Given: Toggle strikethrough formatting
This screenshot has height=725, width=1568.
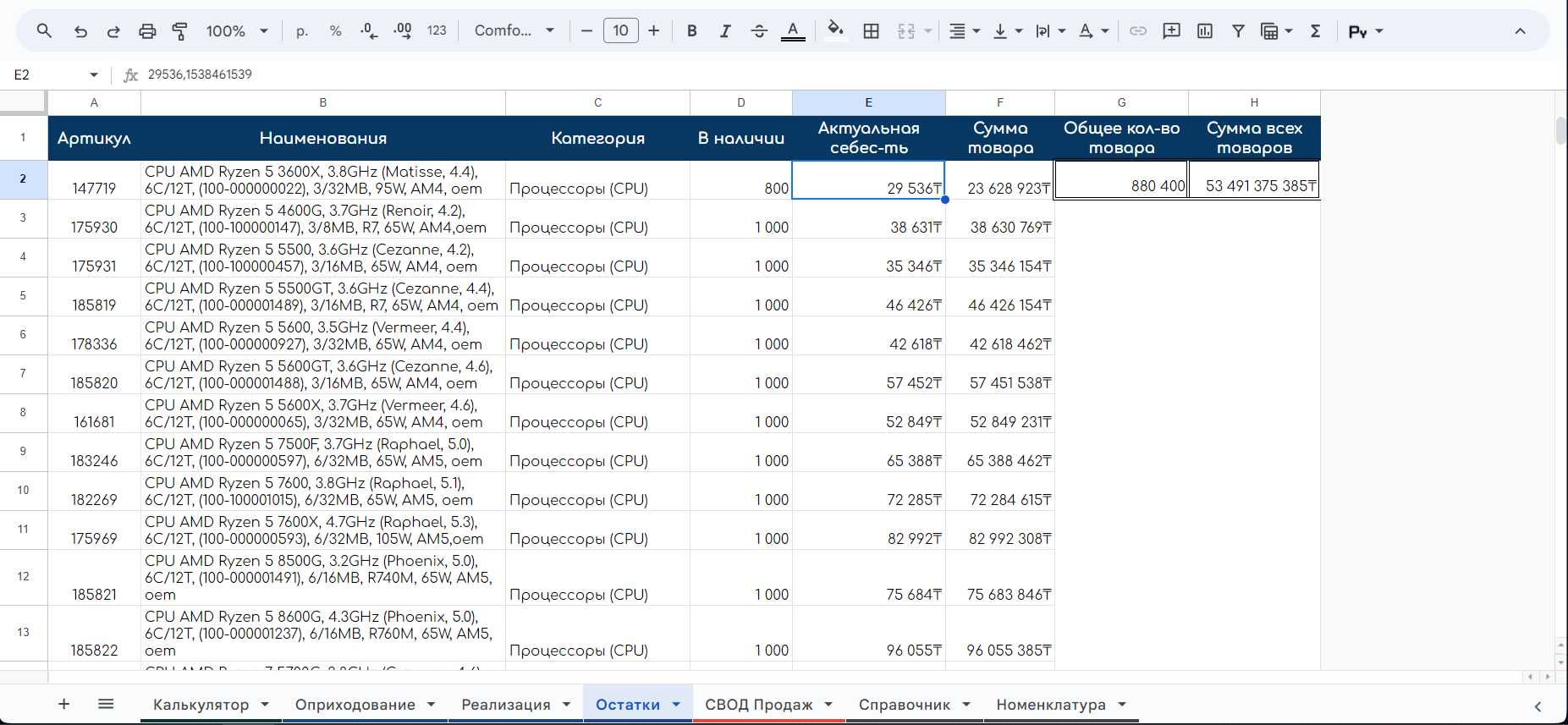Looking at the screenshot, I should (759, 30).
